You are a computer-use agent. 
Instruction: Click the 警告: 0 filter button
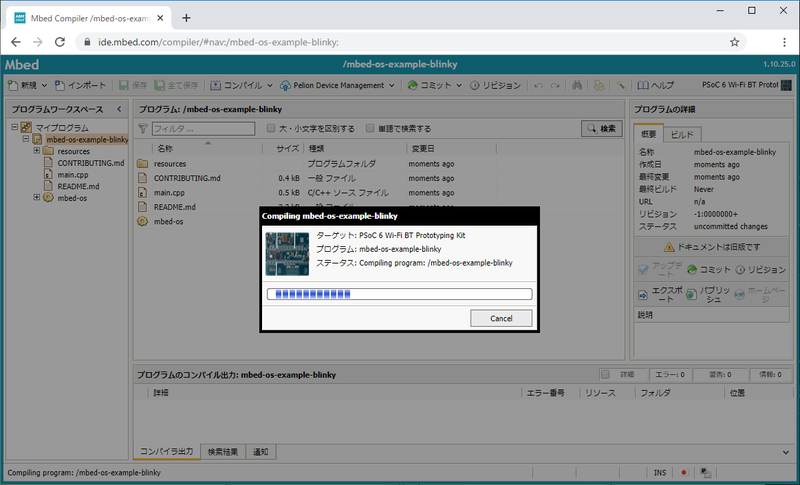720,374
